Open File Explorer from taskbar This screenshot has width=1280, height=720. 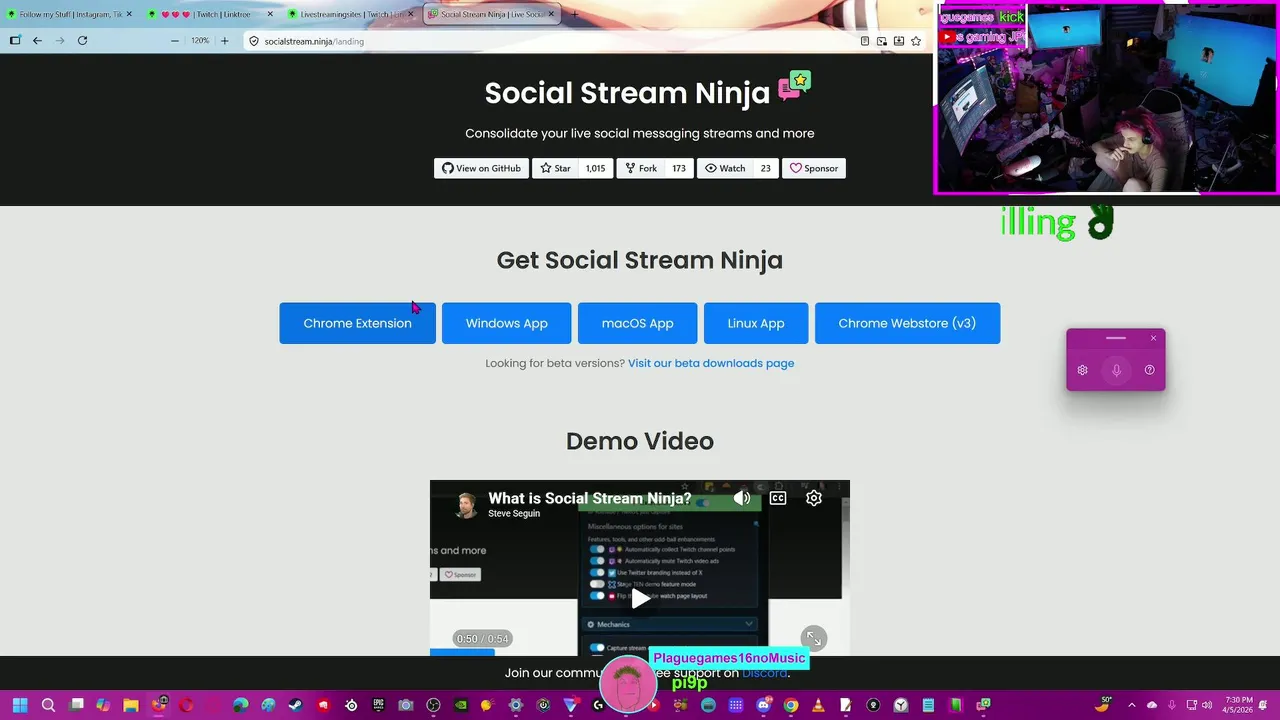[131, 705]
